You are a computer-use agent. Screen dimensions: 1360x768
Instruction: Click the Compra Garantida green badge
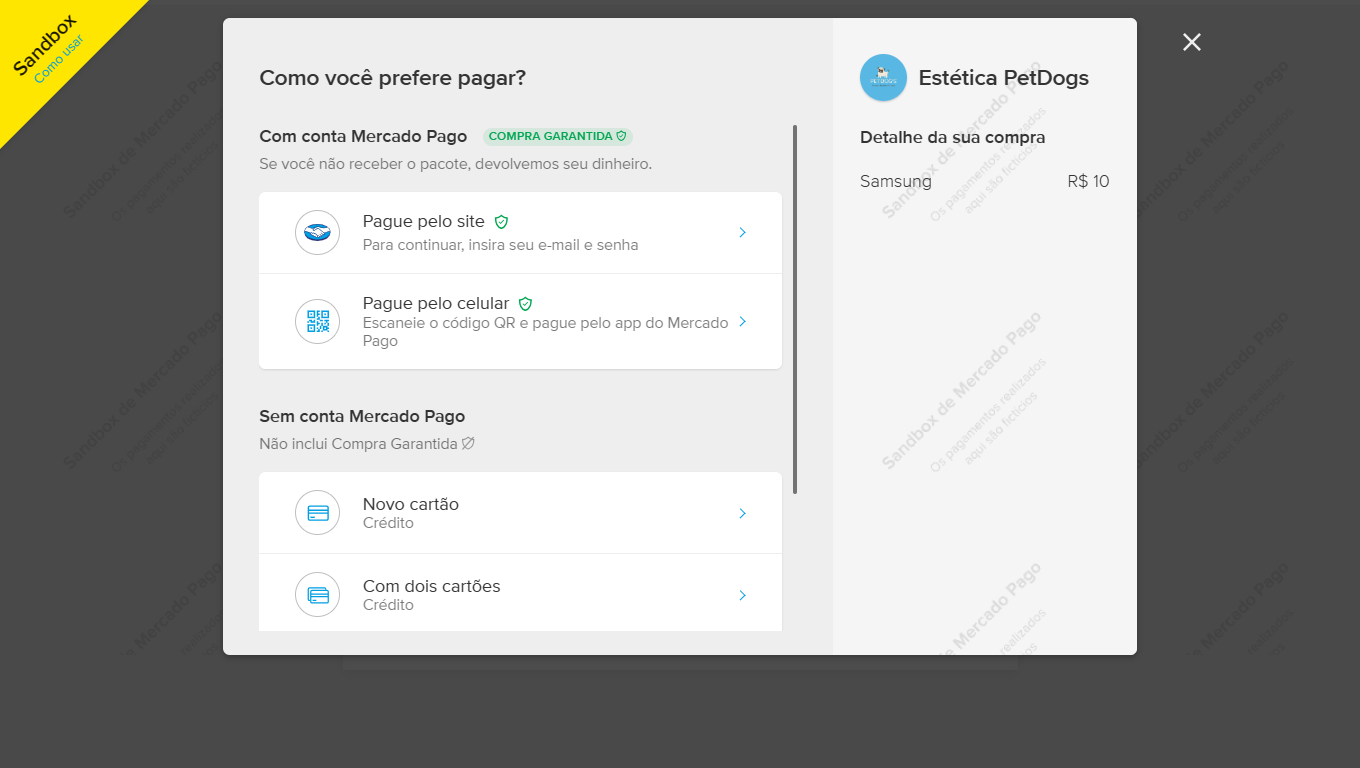click(x=558, y=136)
